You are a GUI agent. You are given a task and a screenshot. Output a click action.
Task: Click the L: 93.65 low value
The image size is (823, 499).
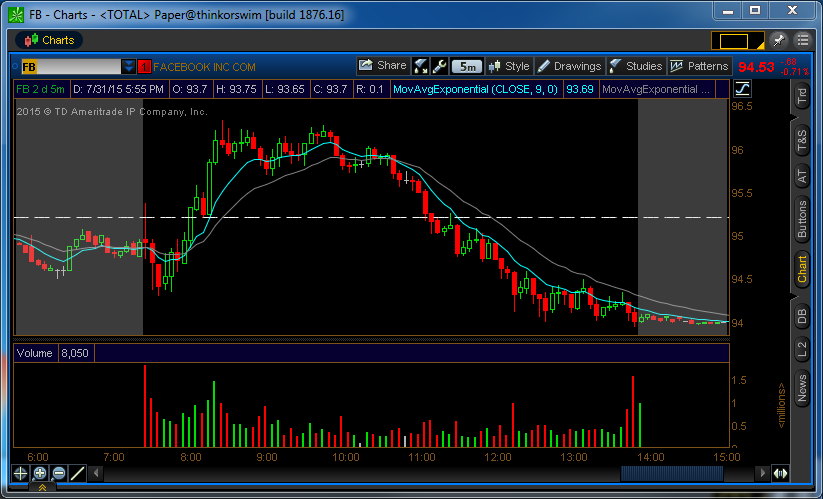(285, 89)
